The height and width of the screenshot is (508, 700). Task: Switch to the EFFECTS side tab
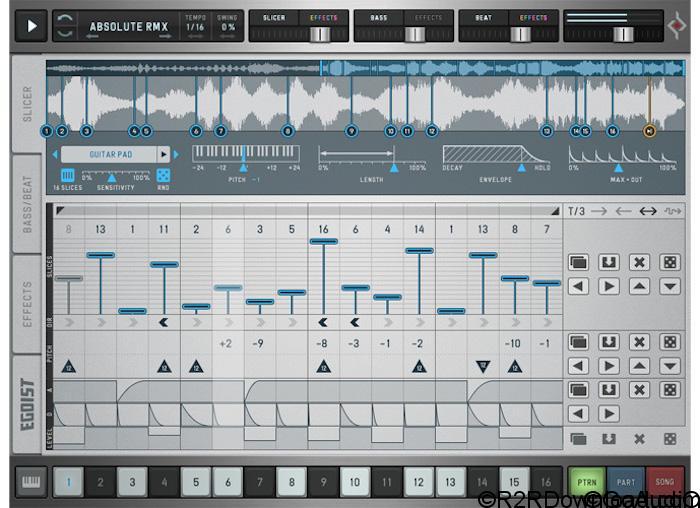[27, 304]
